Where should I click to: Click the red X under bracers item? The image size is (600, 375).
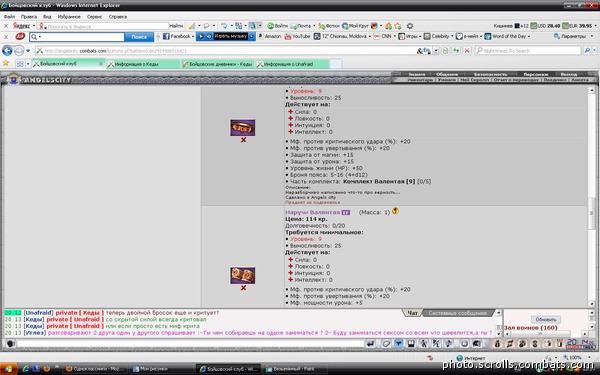(243, 288)
